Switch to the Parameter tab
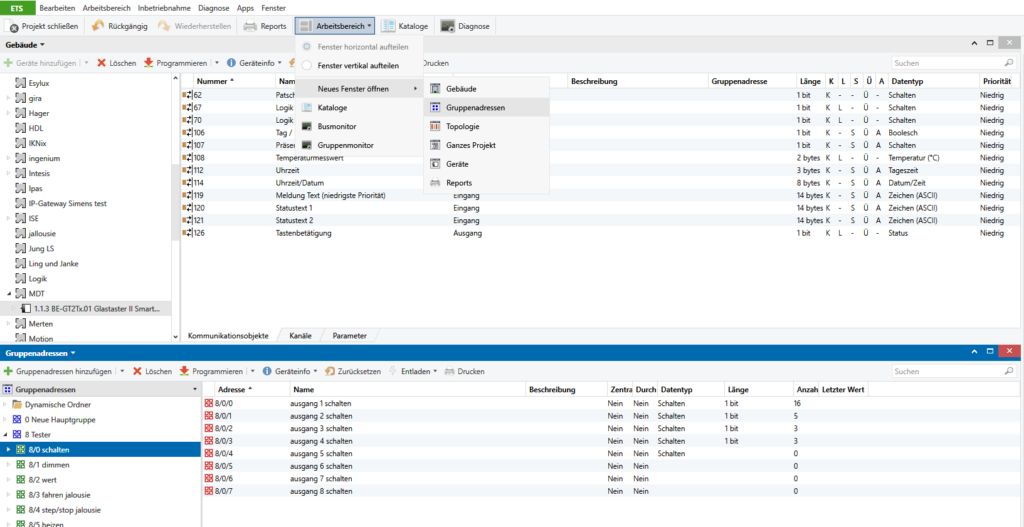 coord(350,336)
